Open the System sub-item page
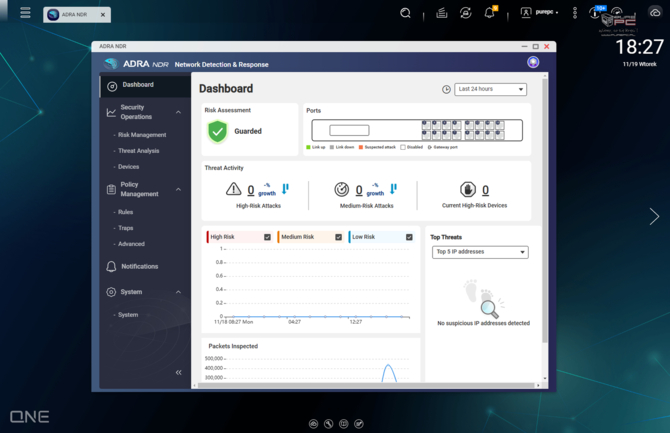 pos(128,315)
